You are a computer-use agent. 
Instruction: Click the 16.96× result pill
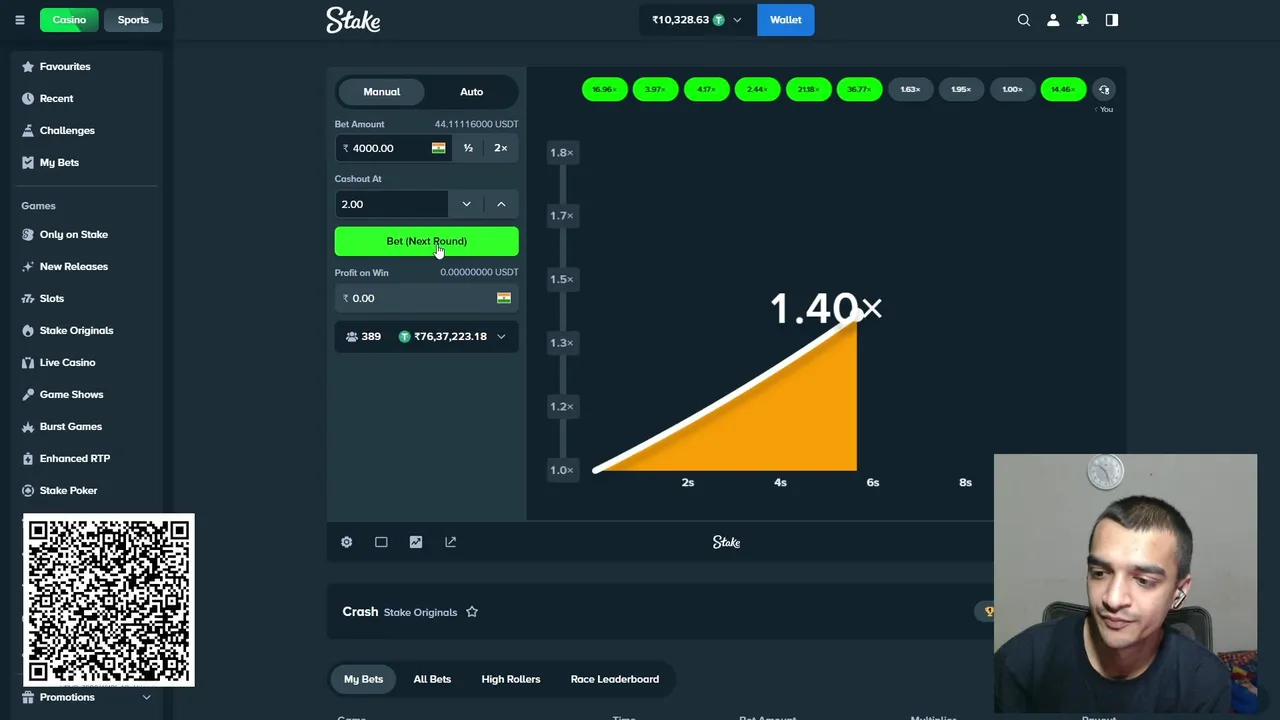pos(604,90)
